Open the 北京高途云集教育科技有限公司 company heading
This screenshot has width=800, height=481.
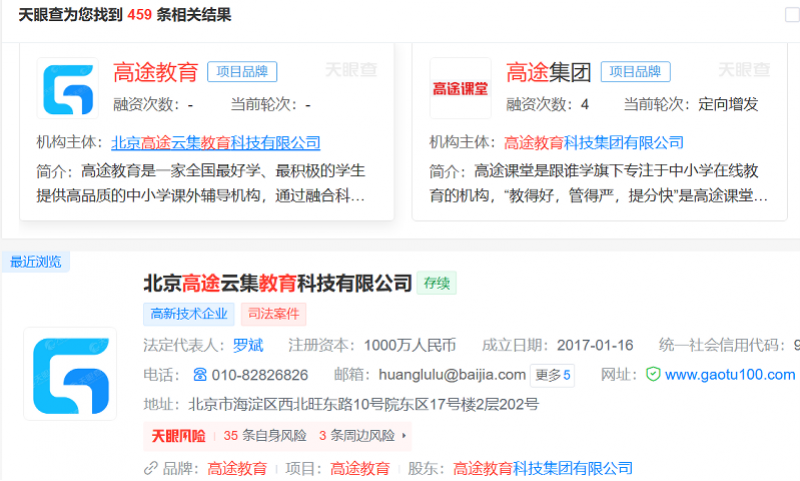click(277, 283)
